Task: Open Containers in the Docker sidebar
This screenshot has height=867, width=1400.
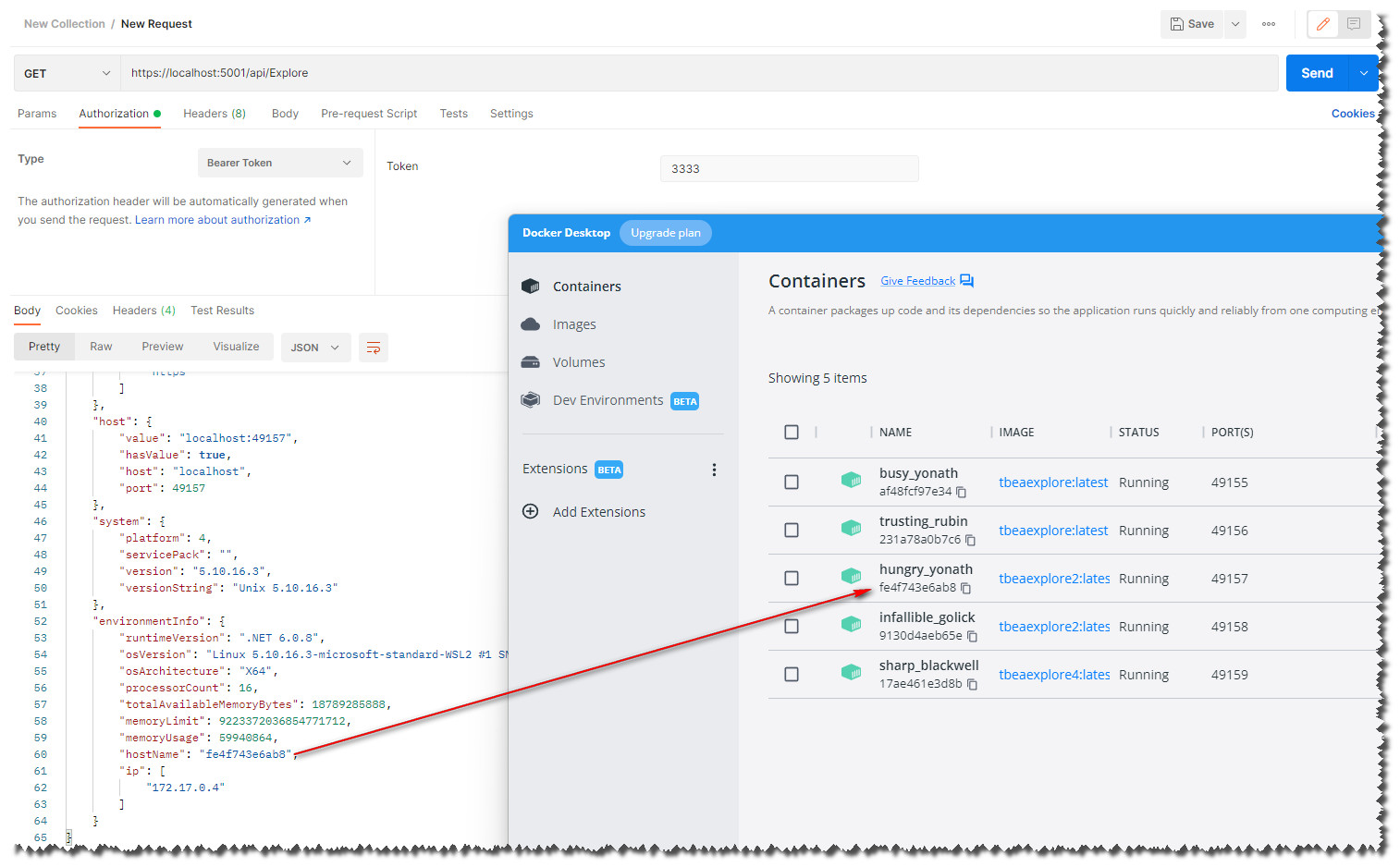Action: pos(586,287)
